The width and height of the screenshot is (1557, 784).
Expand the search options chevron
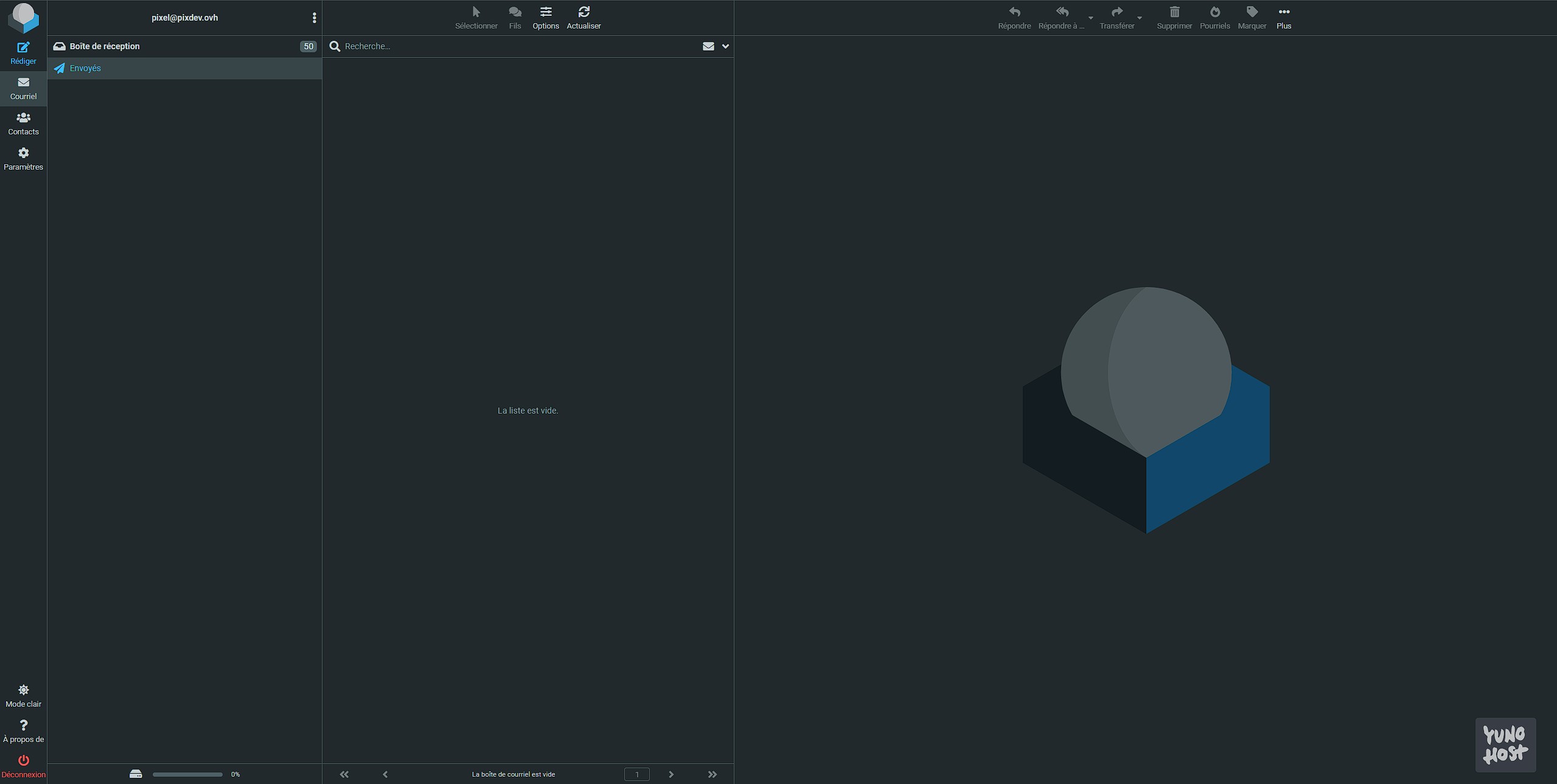click(x=725, y=46)
